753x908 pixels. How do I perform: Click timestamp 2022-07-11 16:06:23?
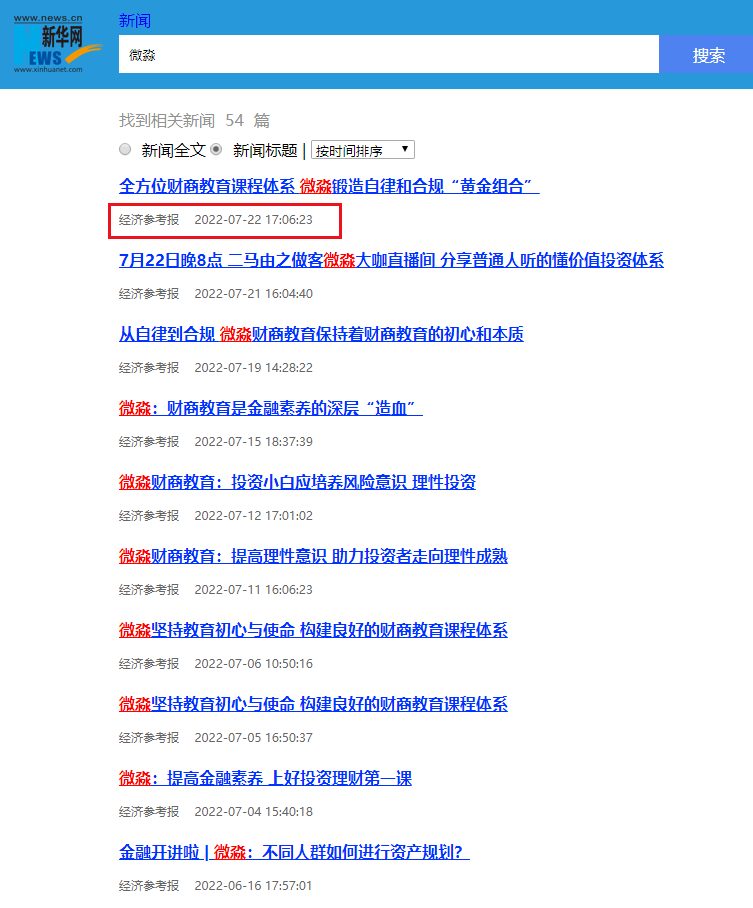pos(253,590)
